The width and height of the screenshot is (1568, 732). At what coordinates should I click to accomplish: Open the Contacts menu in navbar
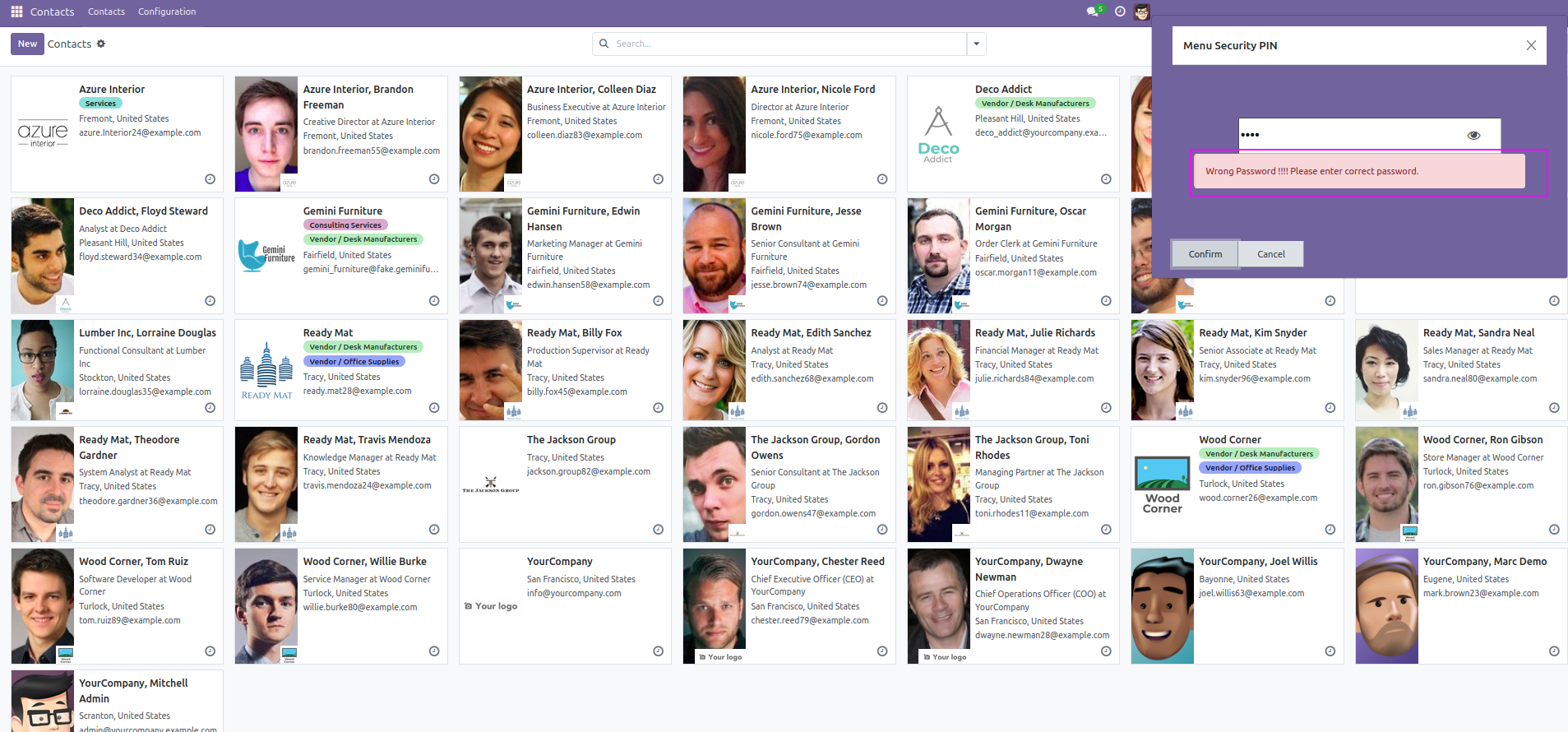[x=106, y=12]
